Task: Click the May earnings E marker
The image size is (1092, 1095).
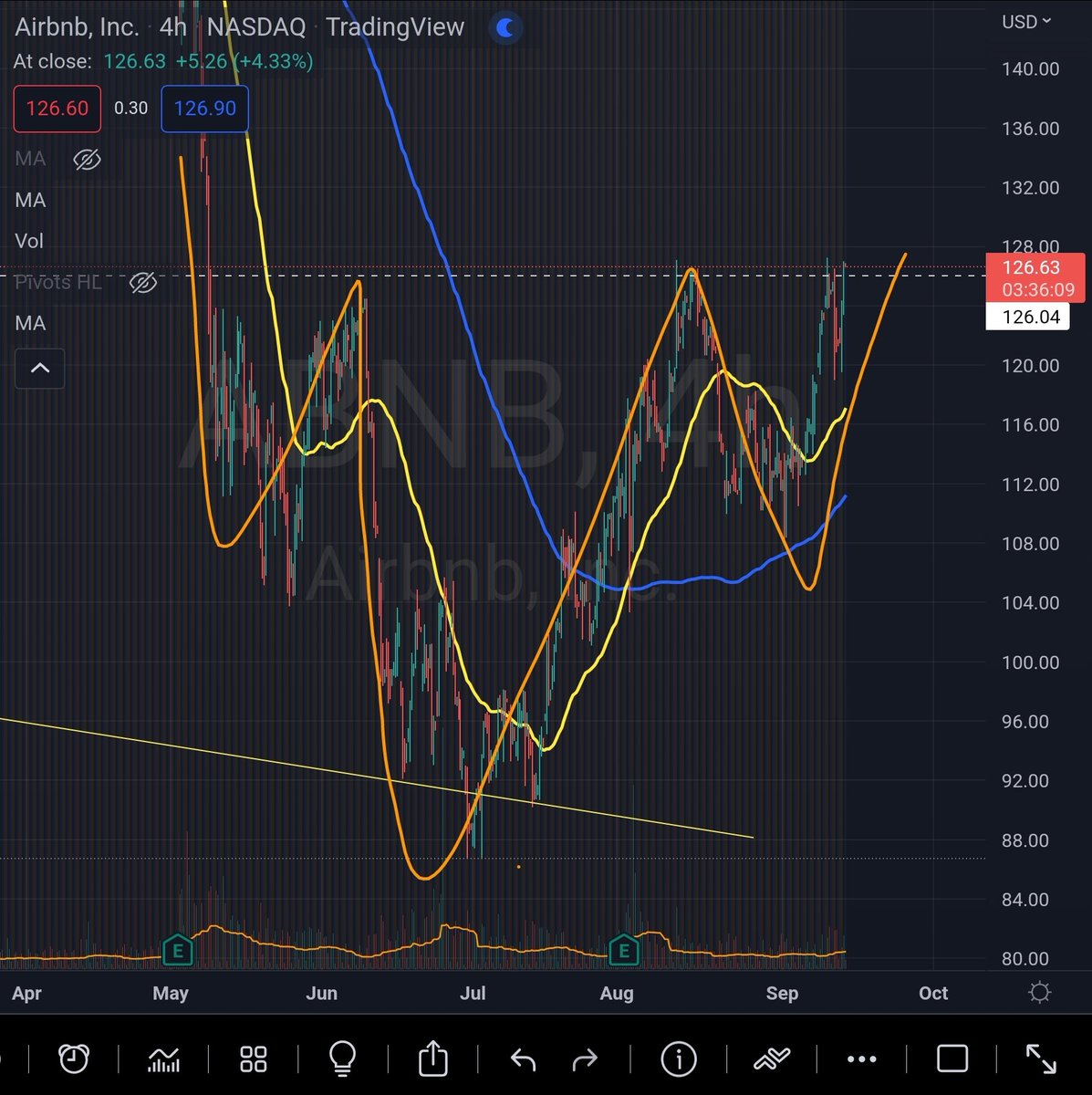Action: [x=177, y=951]
